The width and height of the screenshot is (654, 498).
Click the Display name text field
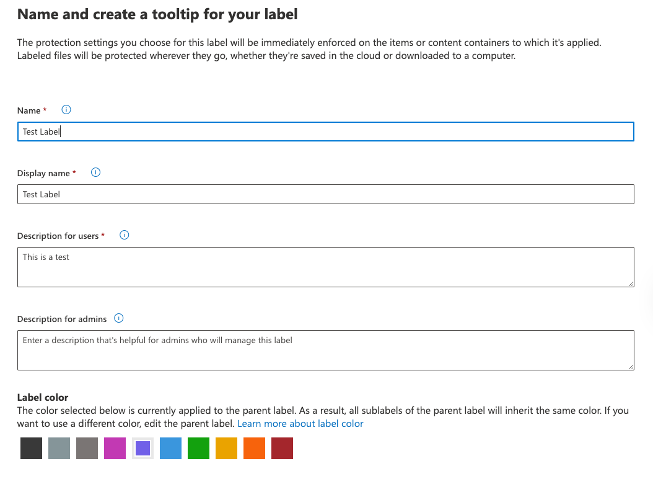point(326,194)
